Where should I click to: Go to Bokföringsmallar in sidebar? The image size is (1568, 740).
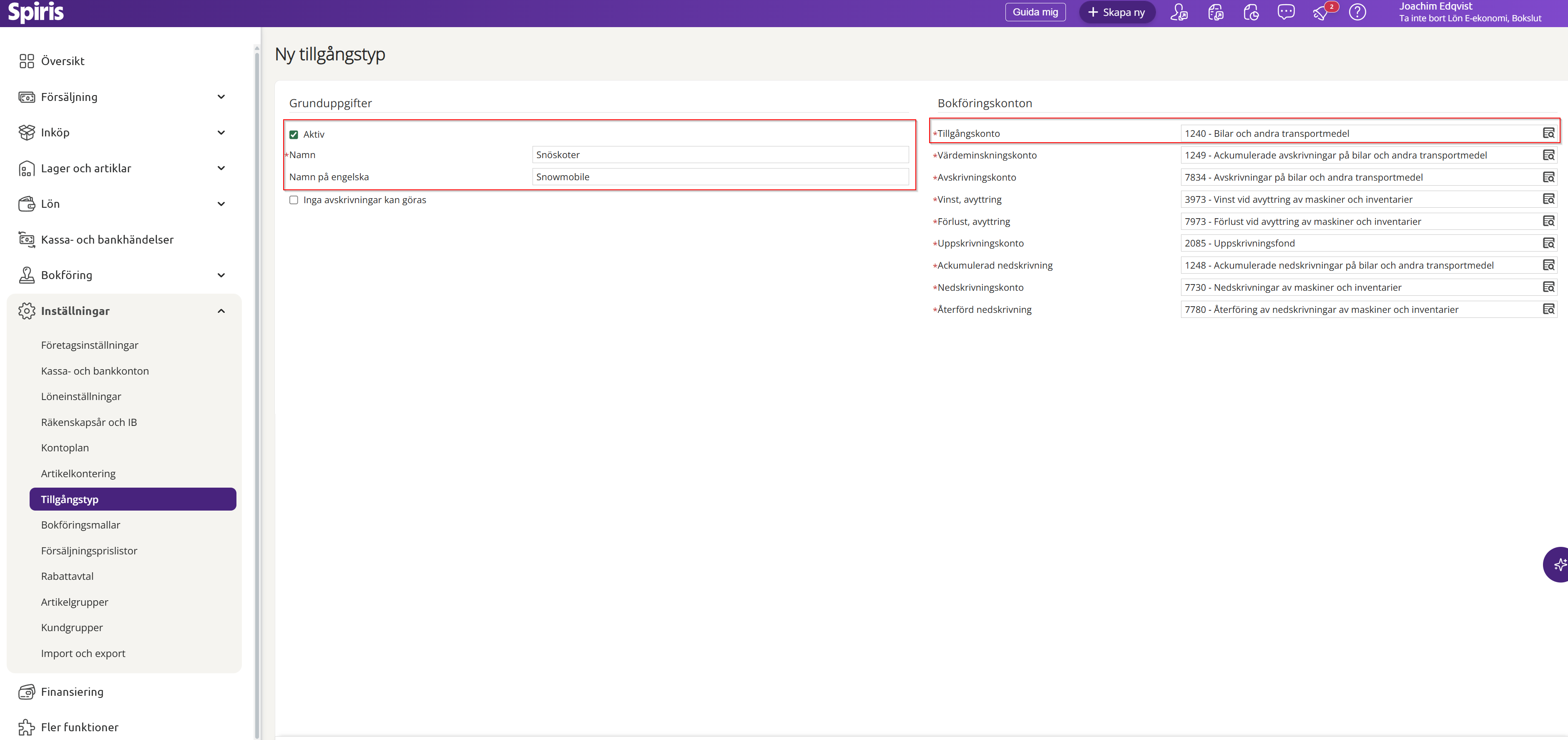80,525
